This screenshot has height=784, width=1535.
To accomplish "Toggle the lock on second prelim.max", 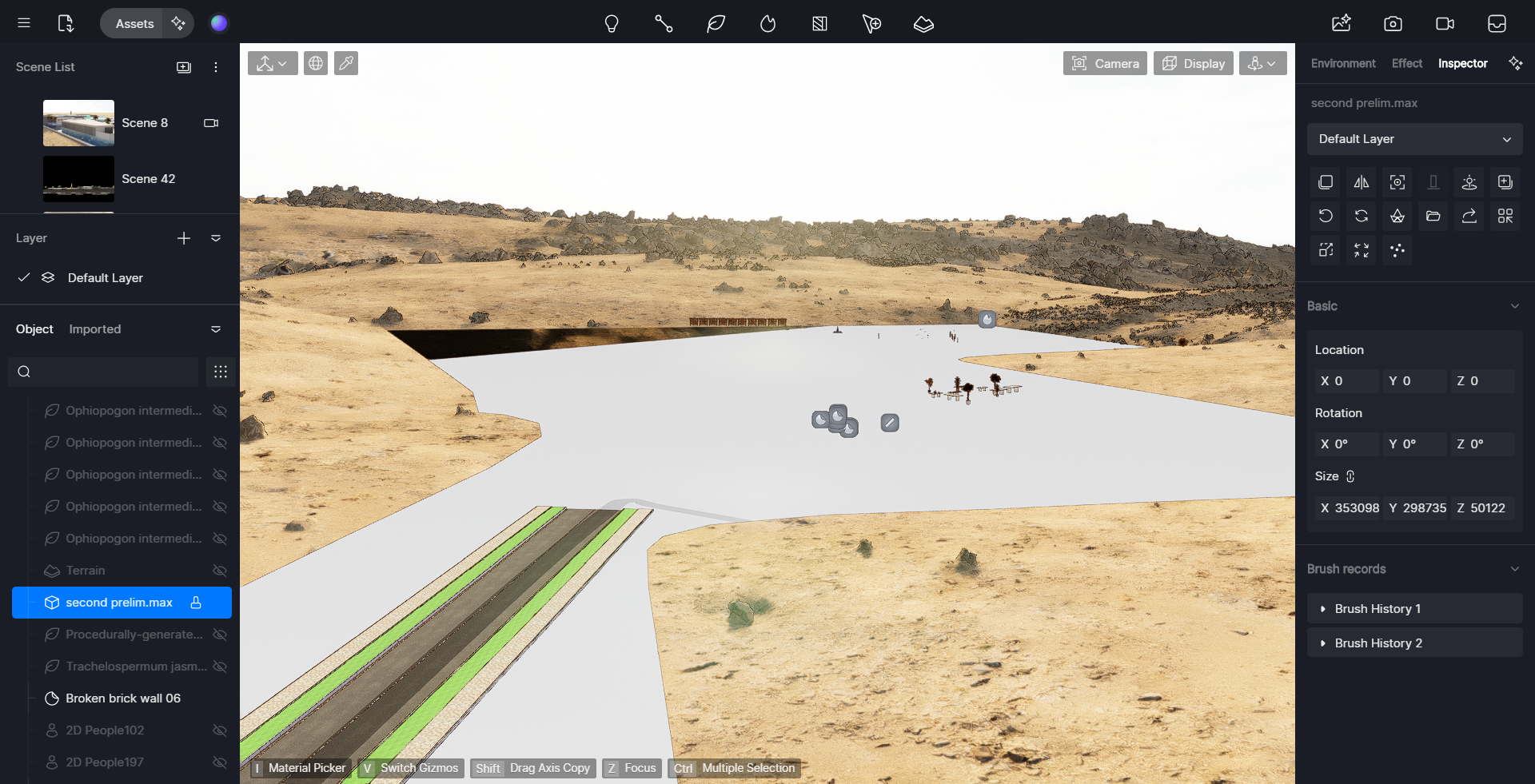I will 196,603.
